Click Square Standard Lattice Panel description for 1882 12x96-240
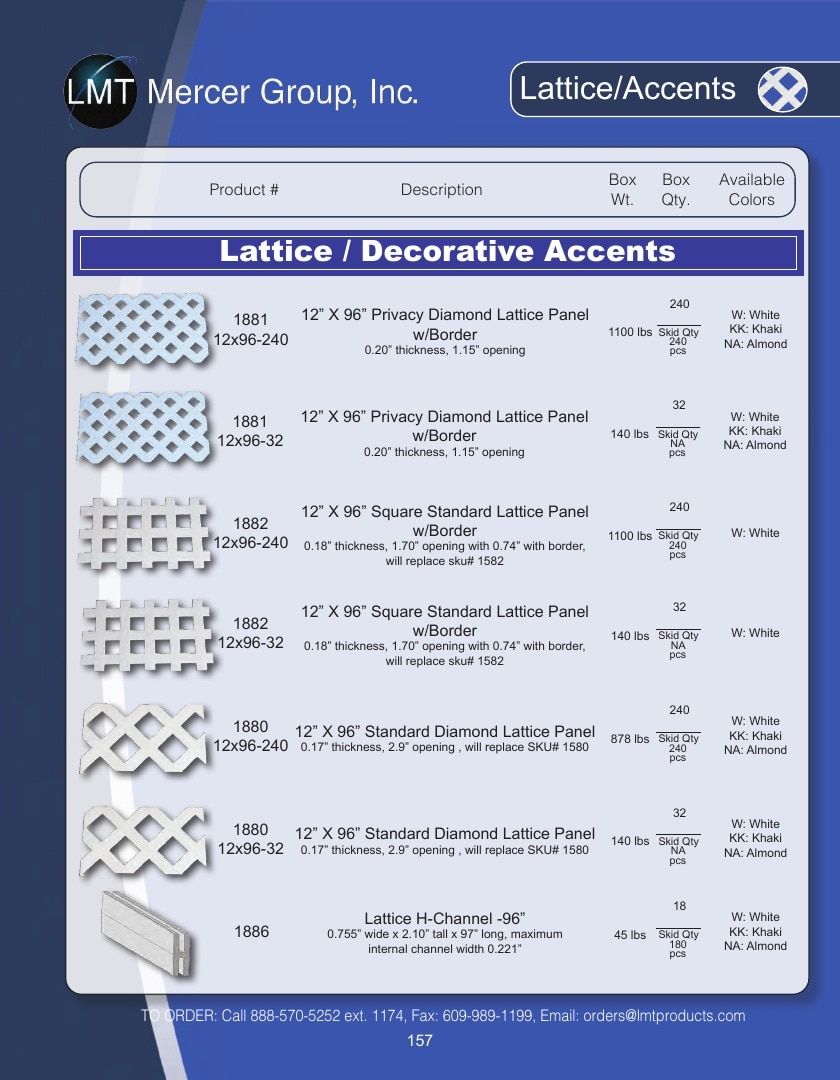Image resolution: width=840 pixels, height=1080 pixels. coord(445,535)
